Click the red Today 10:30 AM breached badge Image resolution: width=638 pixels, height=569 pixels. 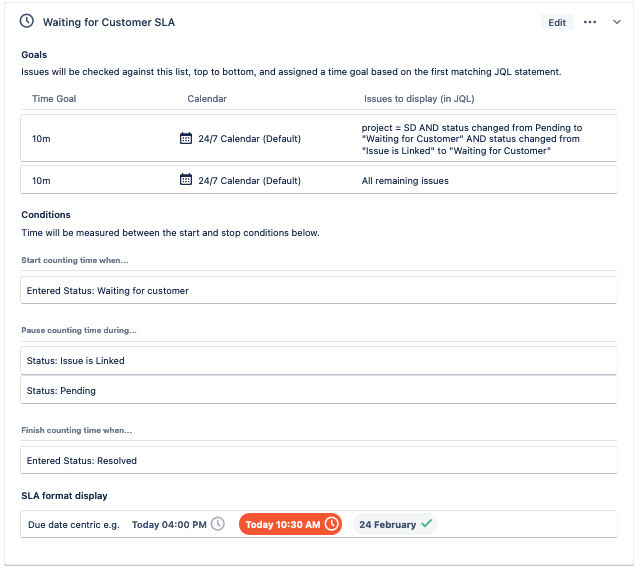pyautogui.click(x=290, y=524)
